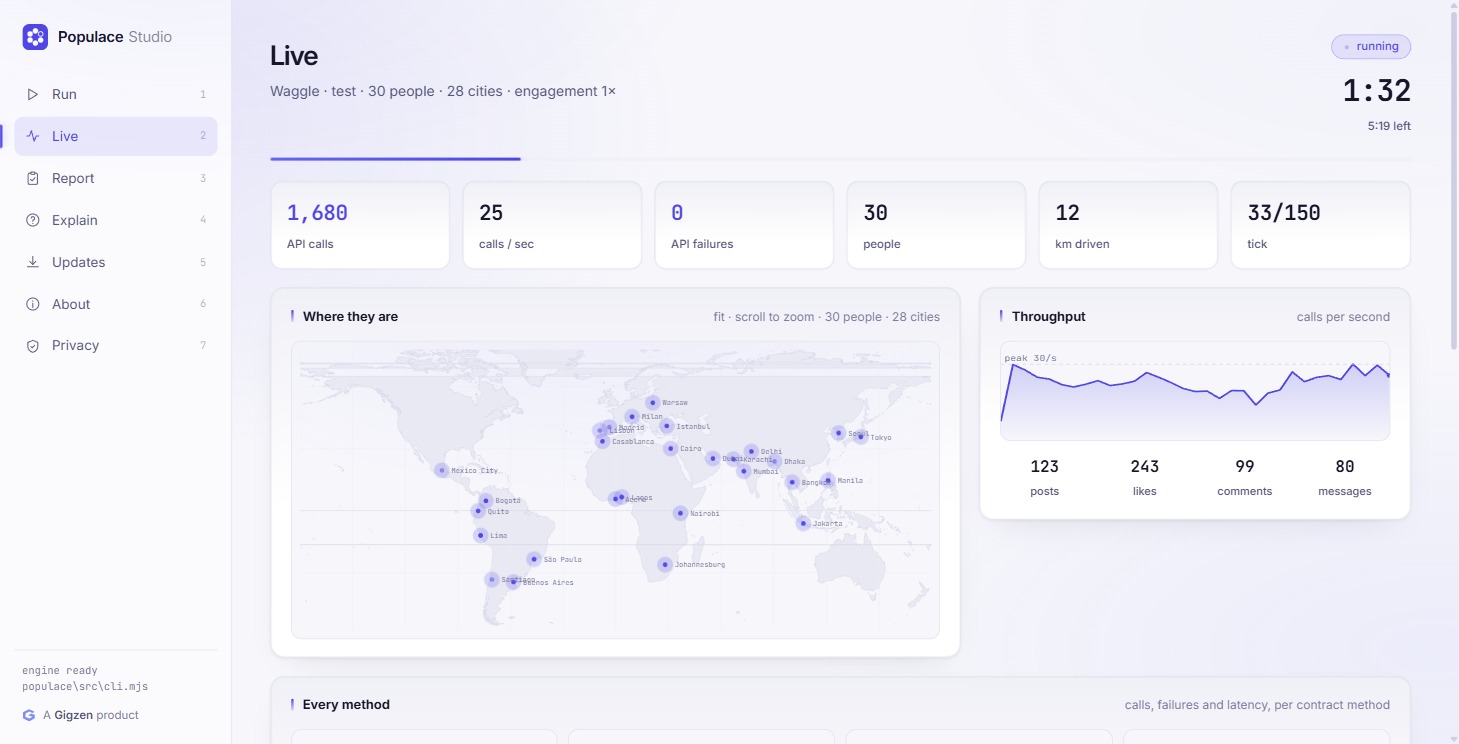Click the Throughput line chart
1459x744 pixels.
(1195, 391)
